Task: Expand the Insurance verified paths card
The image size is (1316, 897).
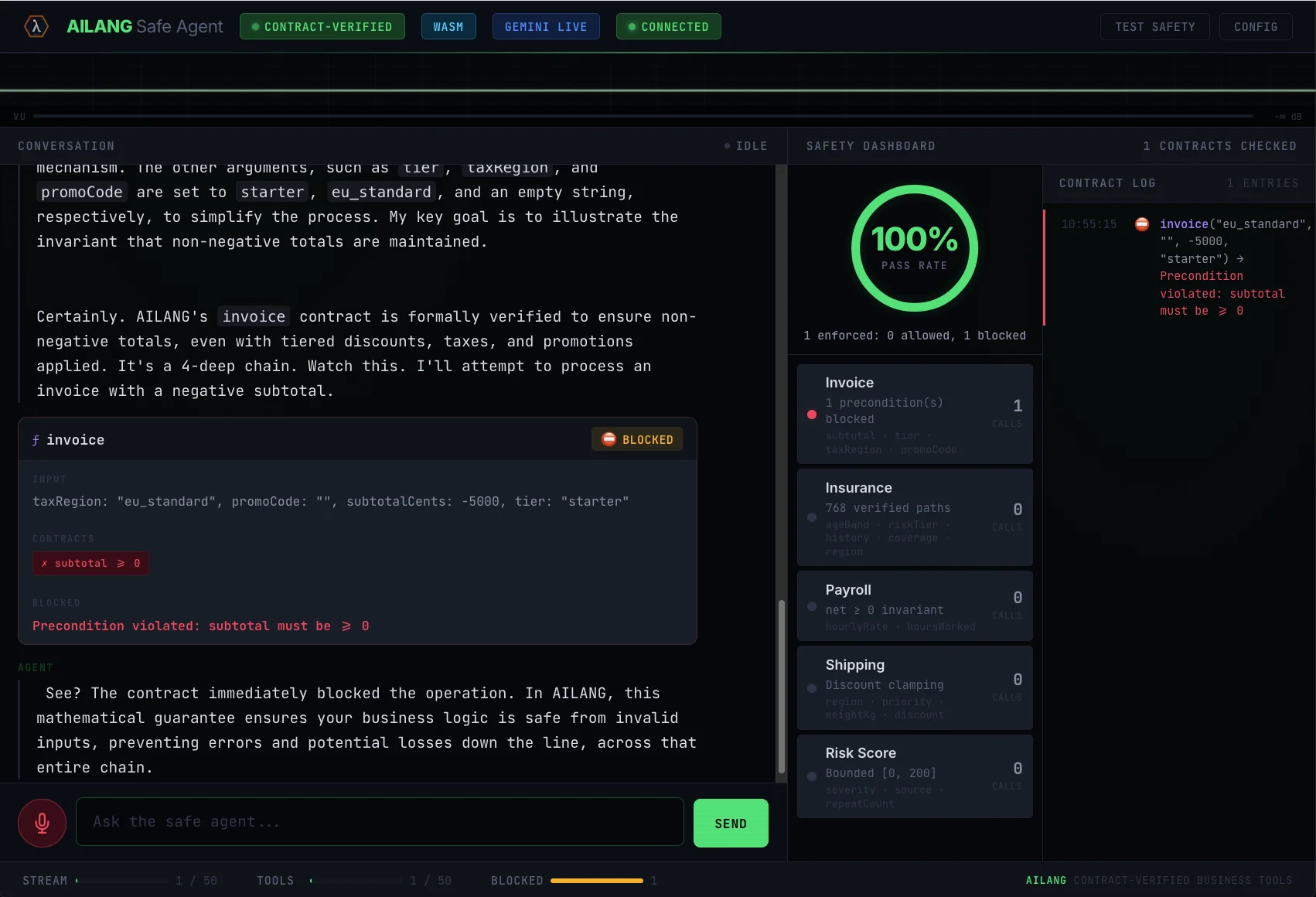Action: coord(914,517)
